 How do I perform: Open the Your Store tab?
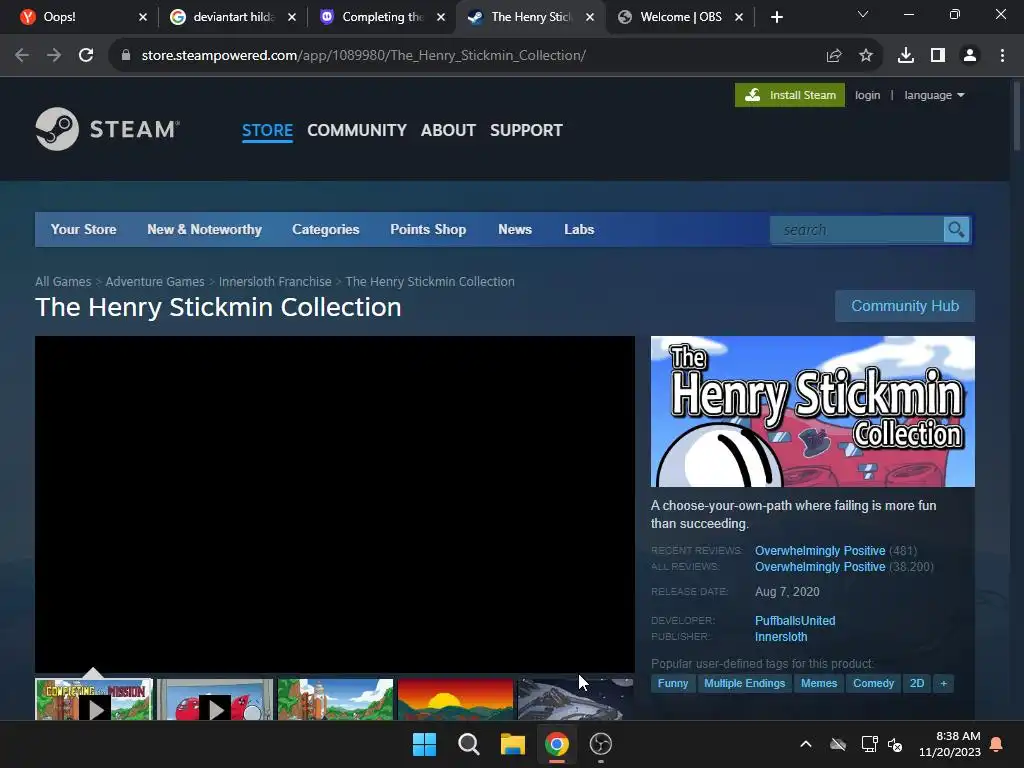coord(84,229)
